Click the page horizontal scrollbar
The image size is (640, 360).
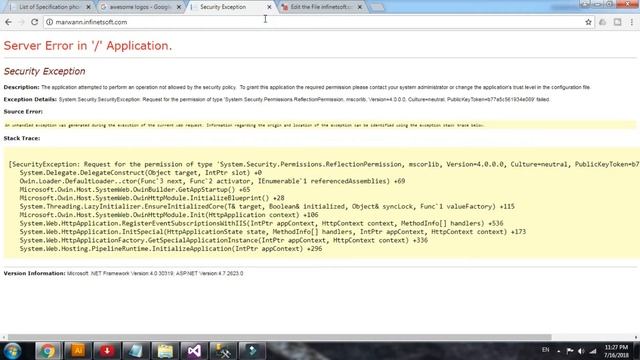(x=280, y=337)
